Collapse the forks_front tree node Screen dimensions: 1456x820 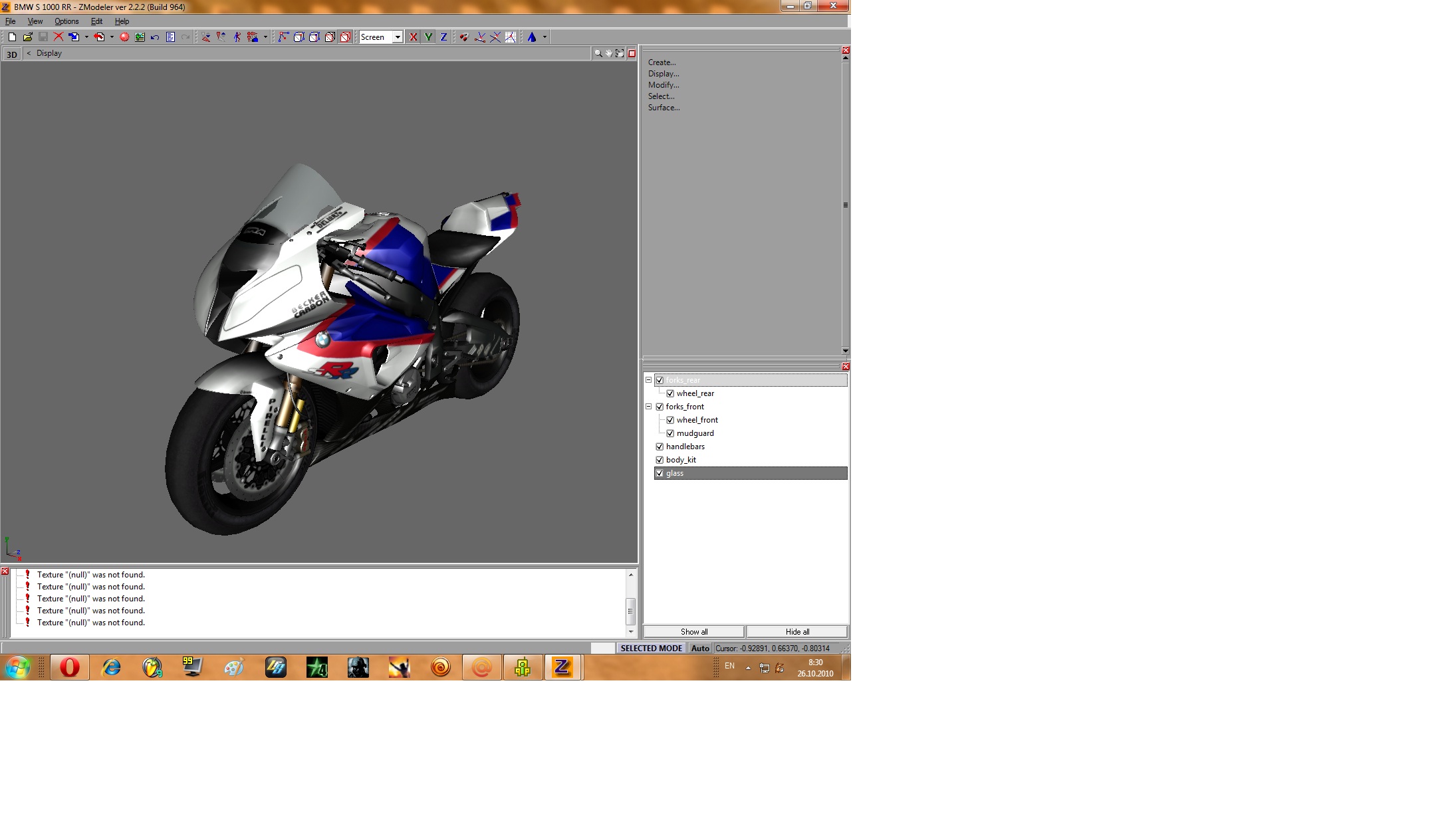click(648, 407)
